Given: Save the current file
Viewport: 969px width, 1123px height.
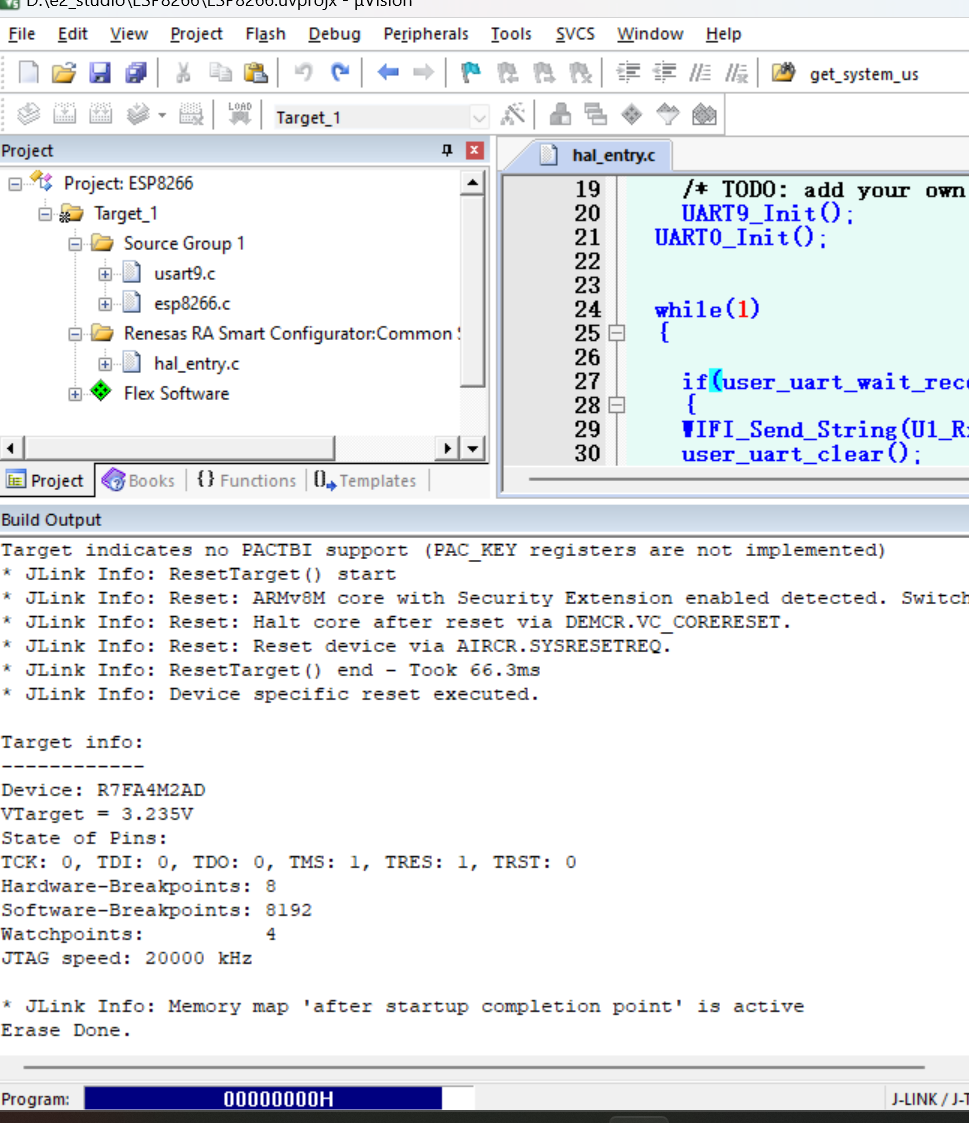Looking at the screenshot, I should click(x=100, y=72).
